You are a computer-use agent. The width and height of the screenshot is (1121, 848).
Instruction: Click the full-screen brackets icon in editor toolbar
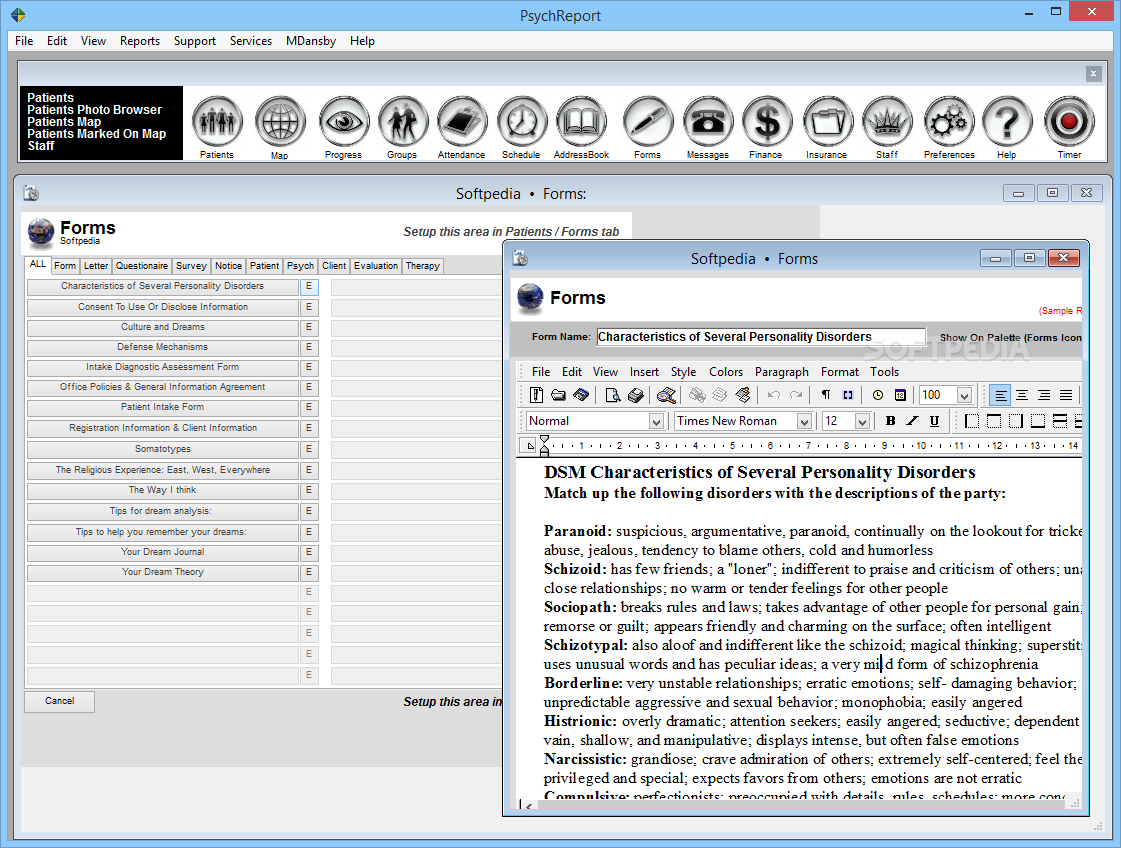pos(848,395)
